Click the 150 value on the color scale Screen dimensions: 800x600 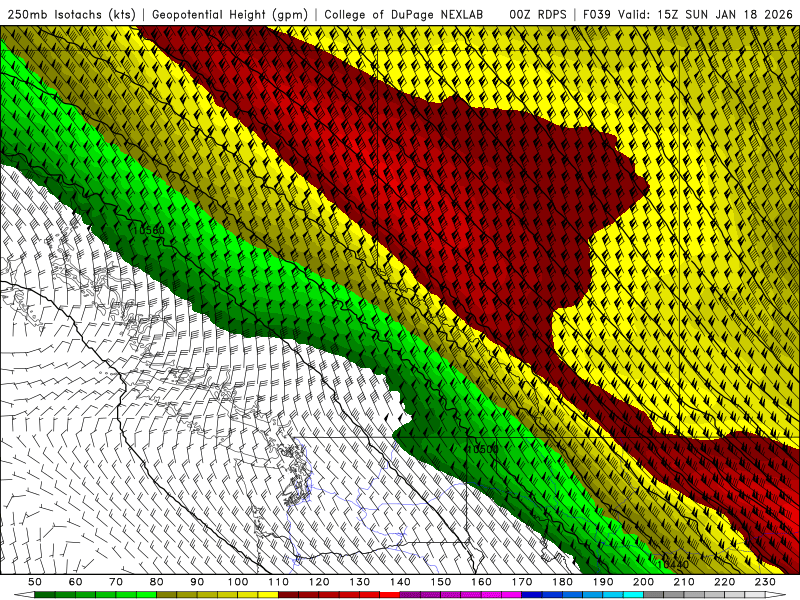[440, 582]
